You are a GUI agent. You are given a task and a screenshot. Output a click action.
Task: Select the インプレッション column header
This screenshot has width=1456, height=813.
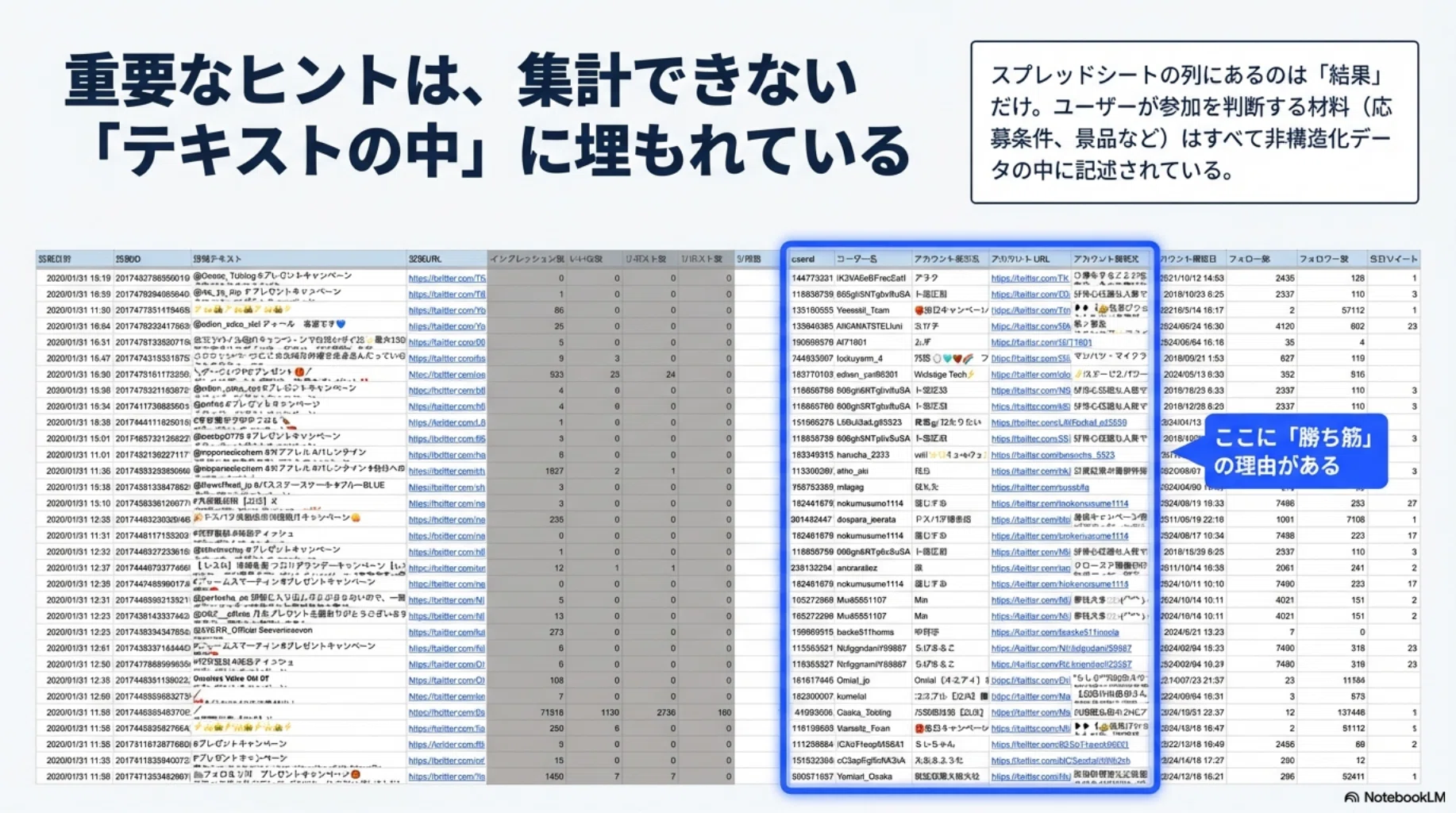click(x=526, y=259)
